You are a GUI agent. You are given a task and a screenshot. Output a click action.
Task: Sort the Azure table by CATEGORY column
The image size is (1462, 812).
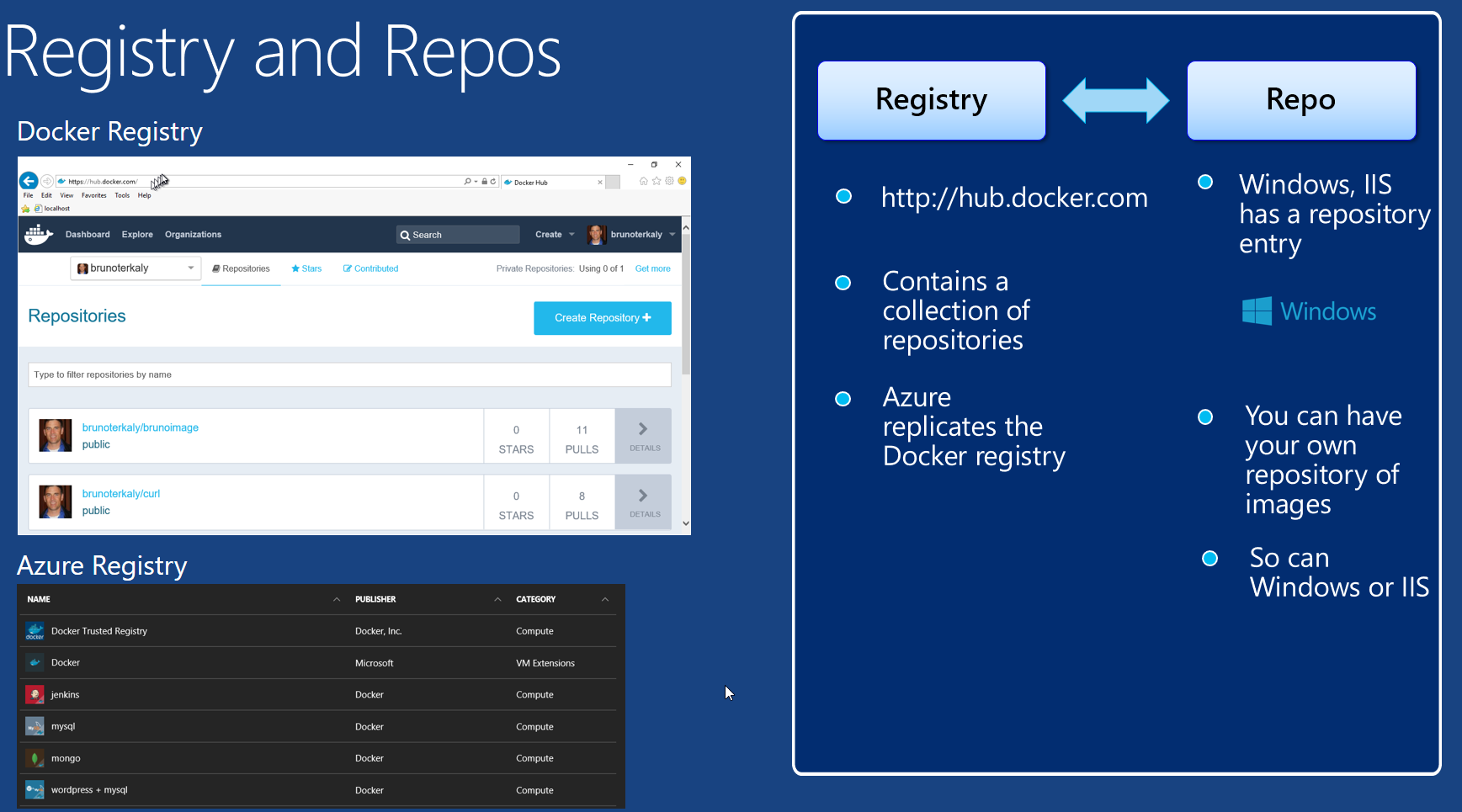(536, 599)
